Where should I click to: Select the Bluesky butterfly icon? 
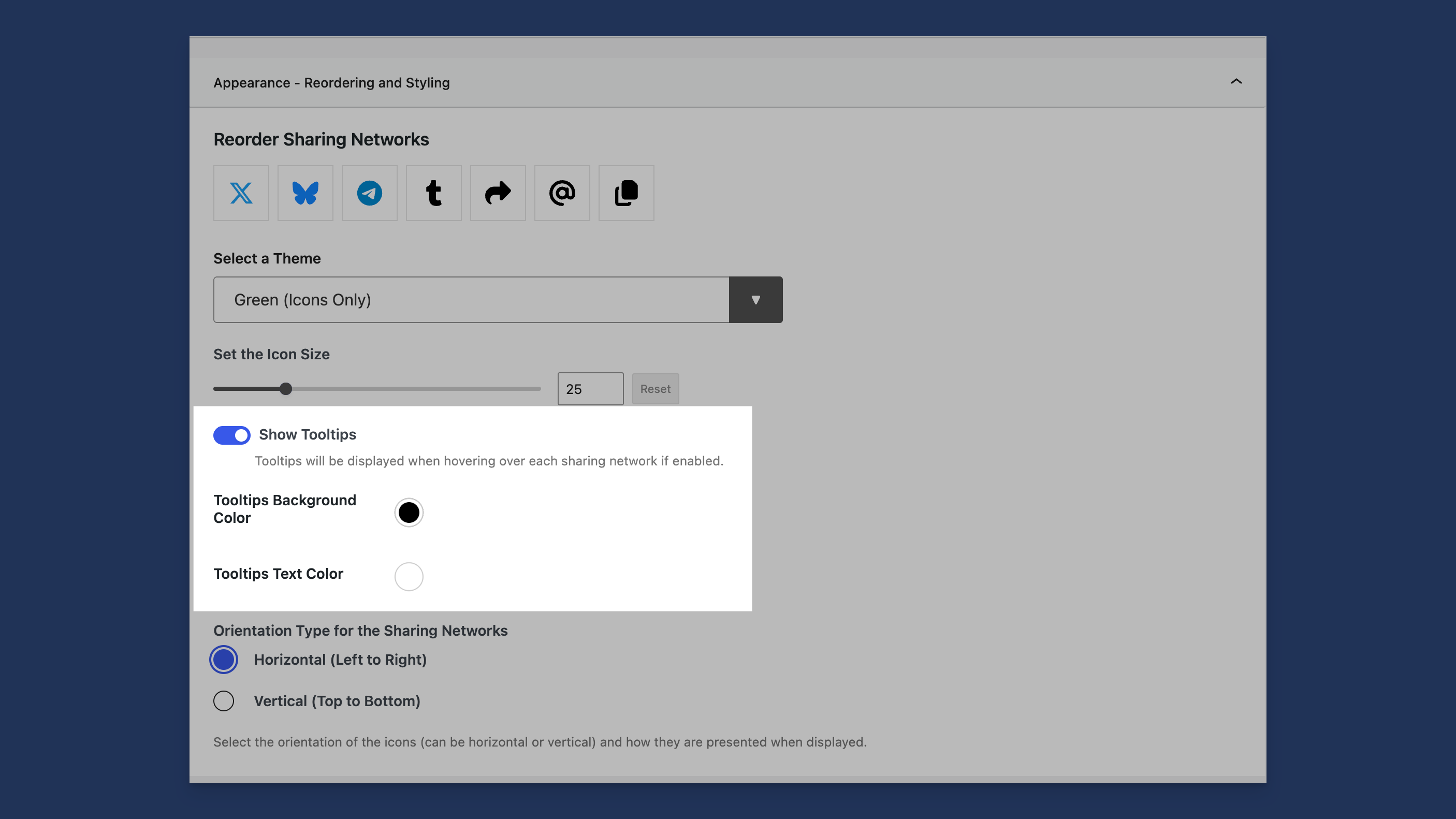[305, 193]
